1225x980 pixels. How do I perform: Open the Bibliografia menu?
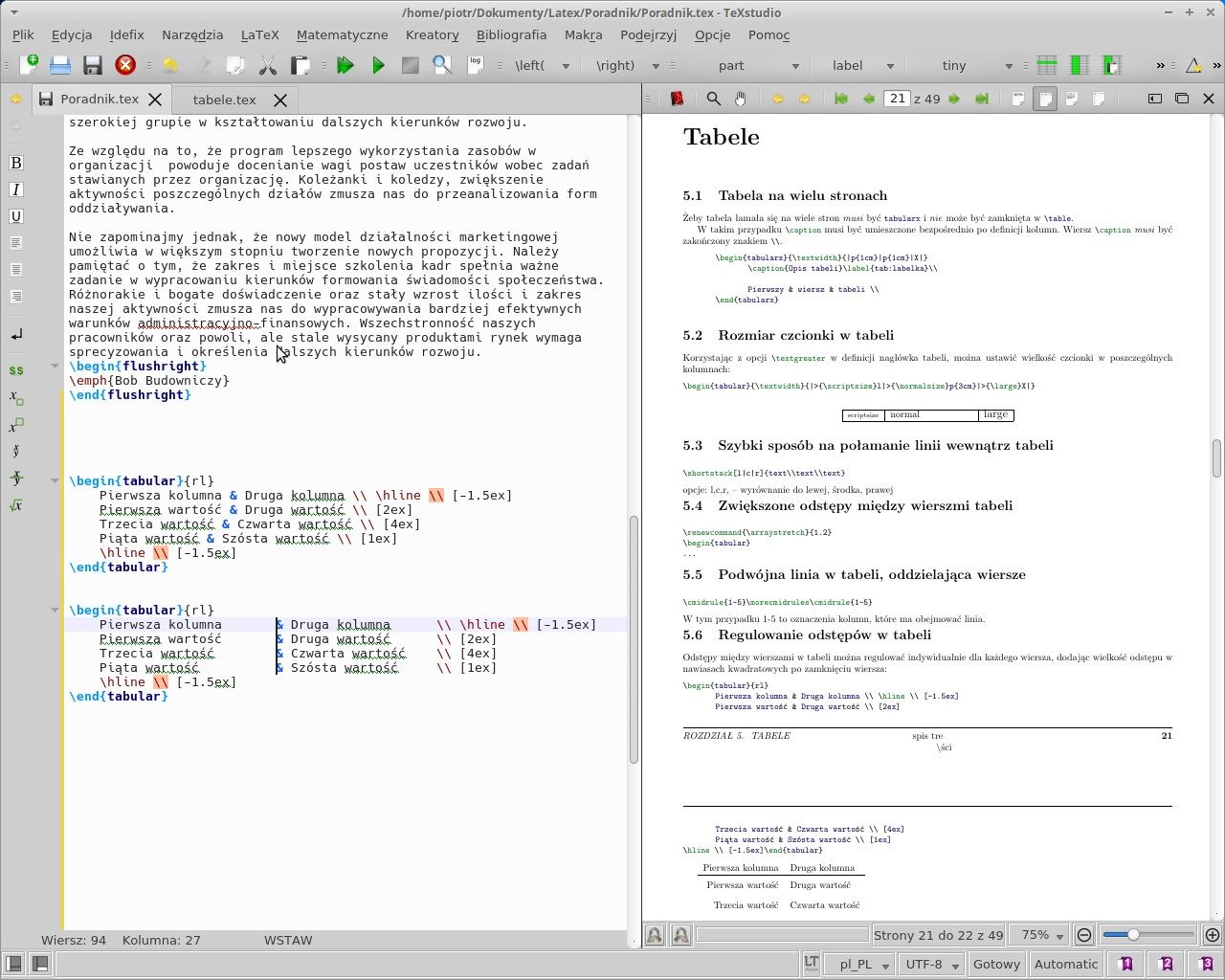(511, 34)
